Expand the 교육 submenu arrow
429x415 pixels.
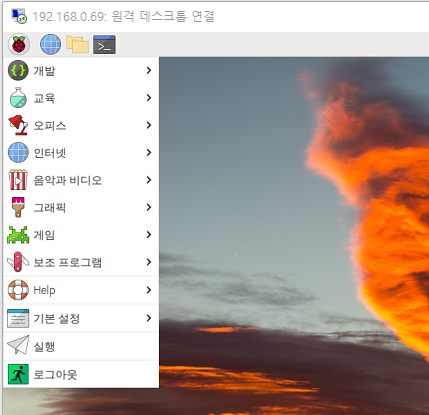coord(149,98)
